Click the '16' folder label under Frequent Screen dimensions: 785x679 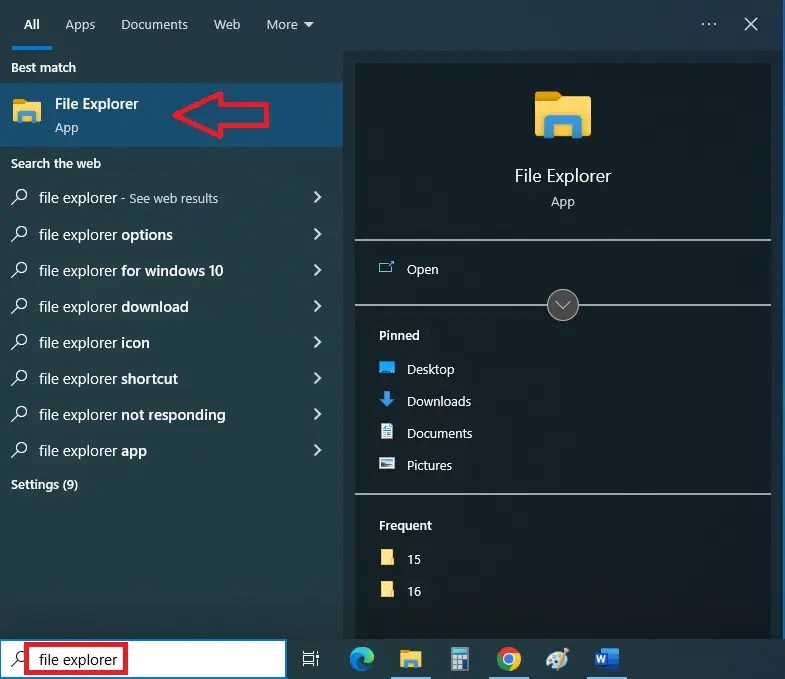414,591
